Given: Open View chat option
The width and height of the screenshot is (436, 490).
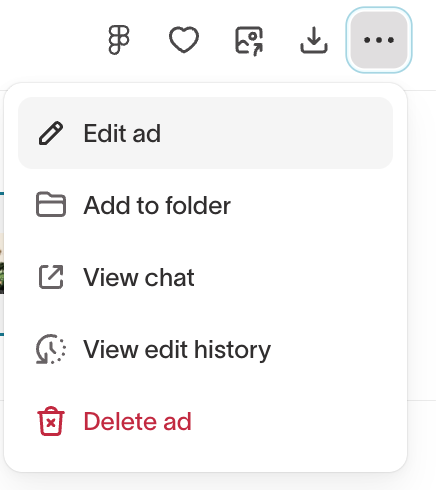Looking at the screenshot, I should click(x=205, y=277).
